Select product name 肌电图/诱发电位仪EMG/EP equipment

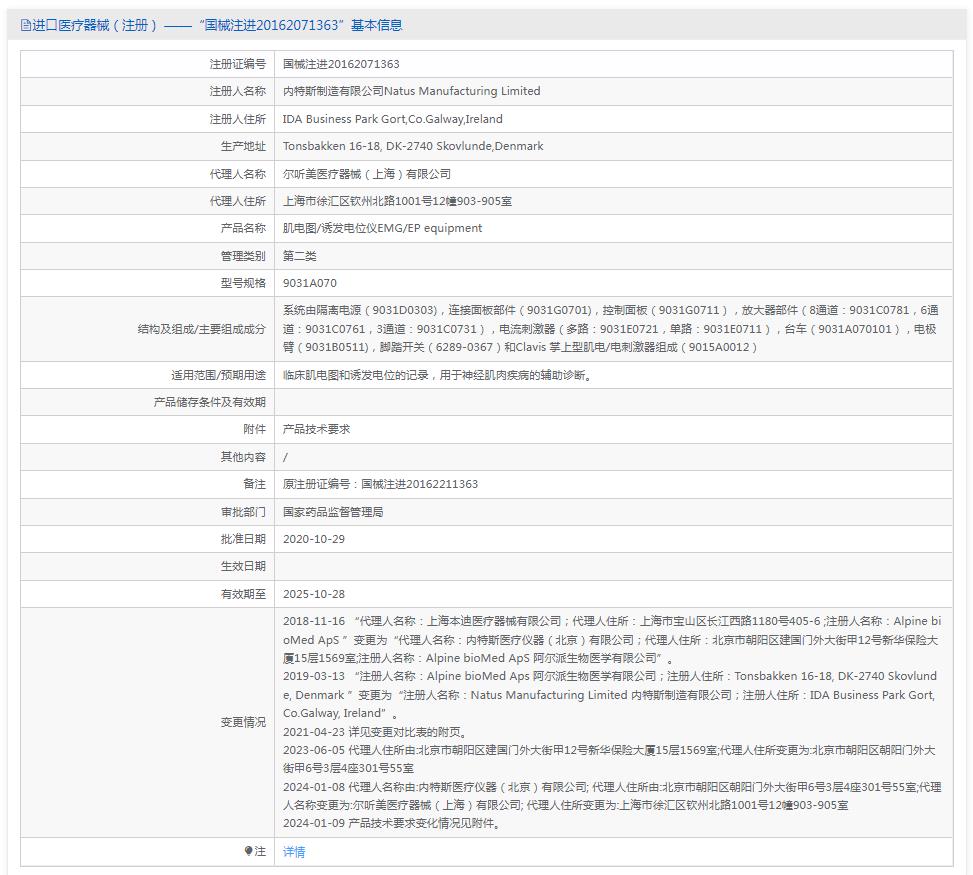pyautogui.click(x=382, y=228)
